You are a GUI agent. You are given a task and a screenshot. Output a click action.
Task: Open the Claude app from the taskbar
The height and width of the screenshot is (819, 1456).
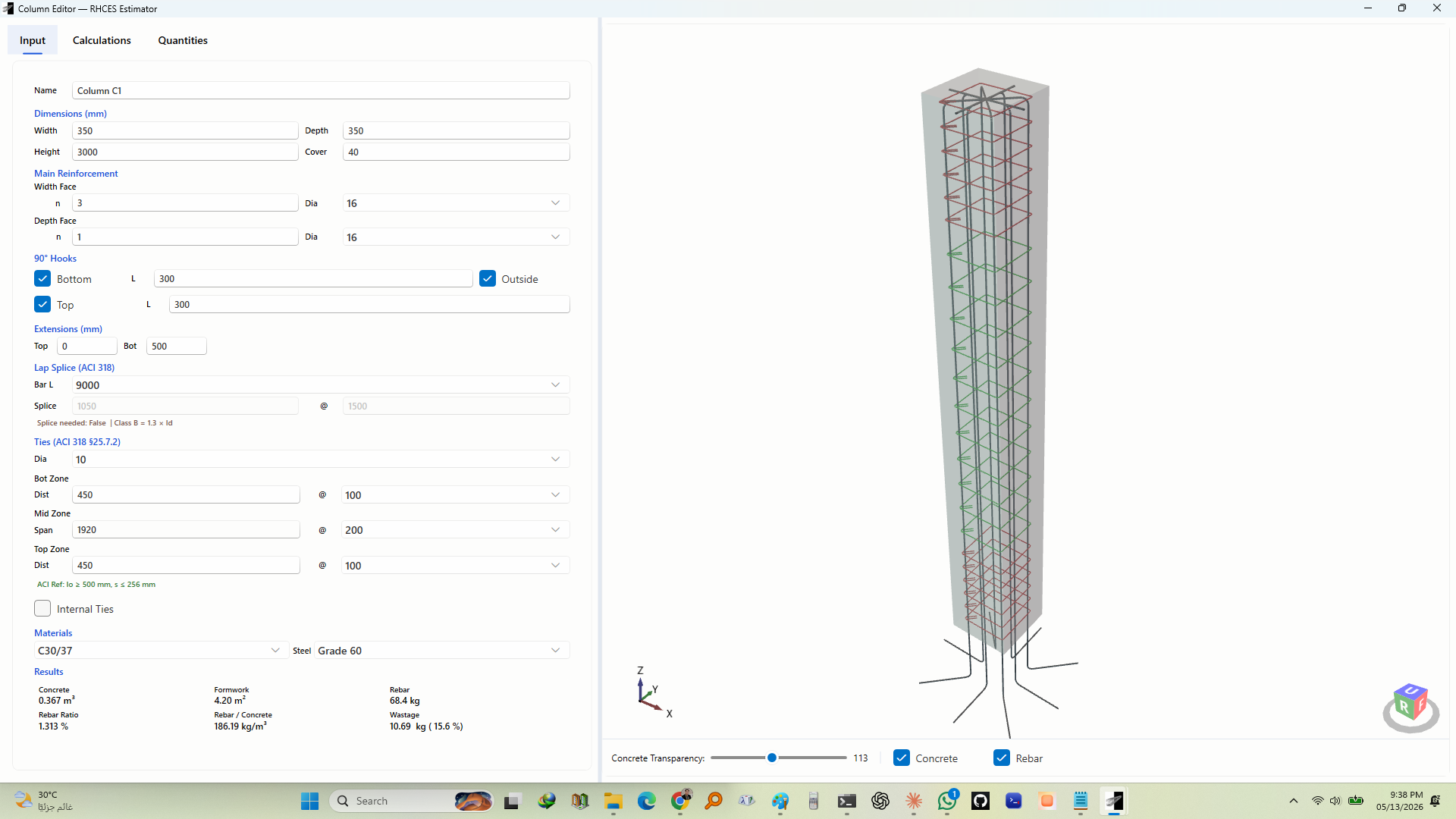tap(914, 801)
